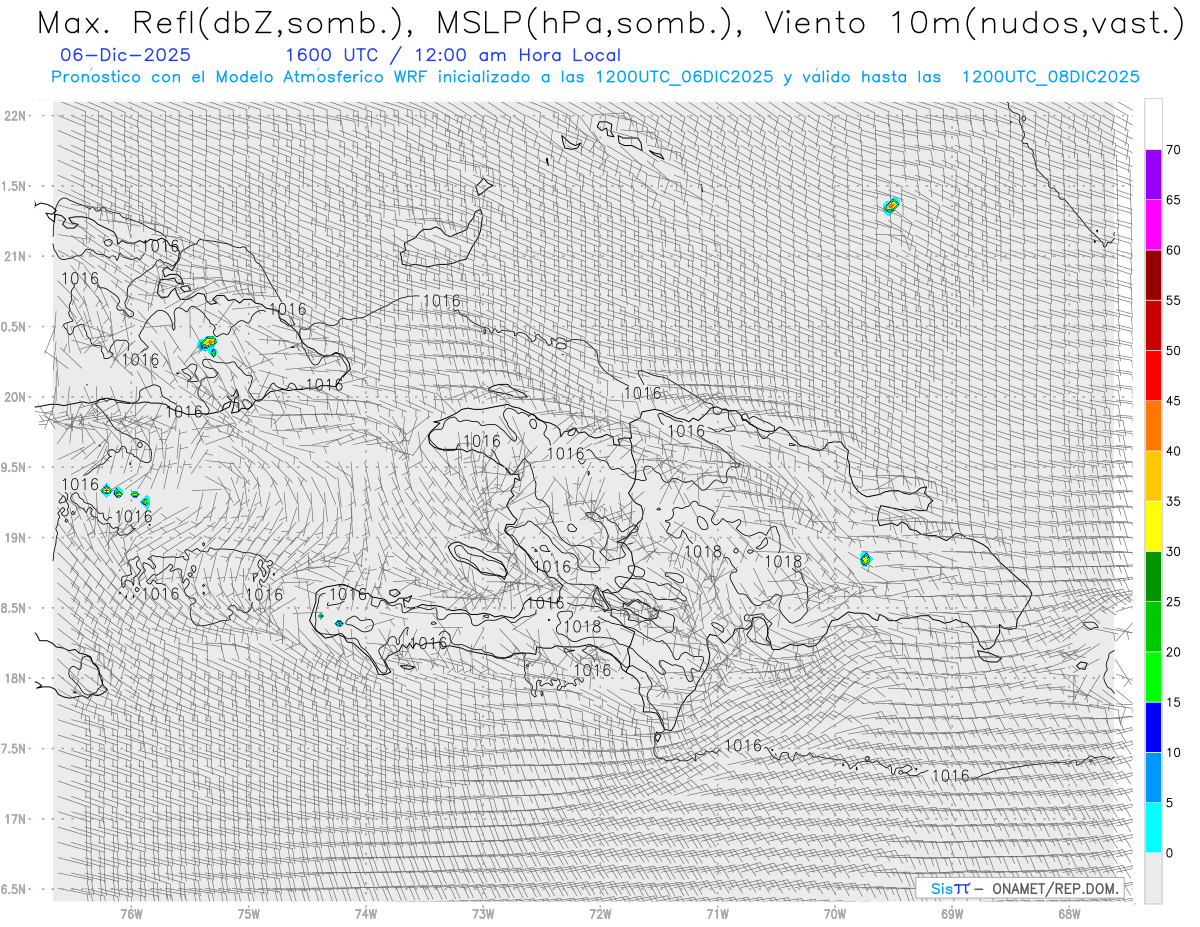Click the purple 65-70 dBZ colorbar segment
Viewport: 1200px width, 927px height.
pyautogui.click(x=1153, y=174)
